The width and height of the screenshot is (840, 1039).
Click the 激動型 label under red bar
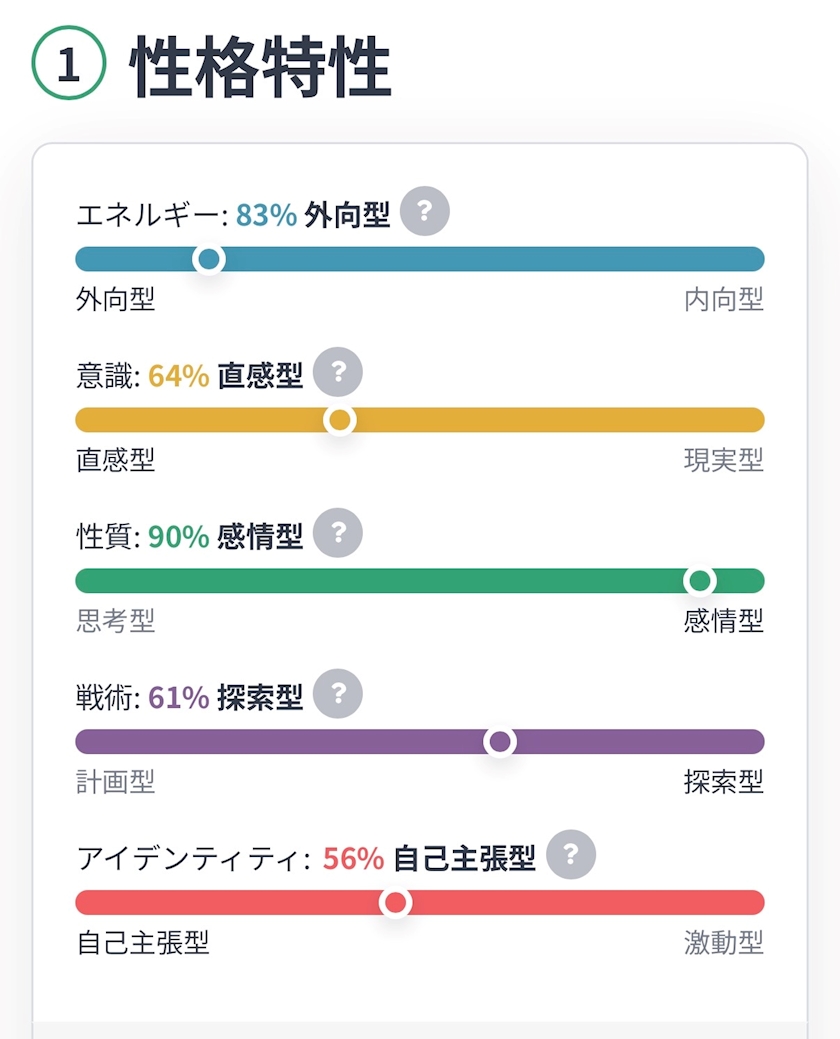[723, 942]
